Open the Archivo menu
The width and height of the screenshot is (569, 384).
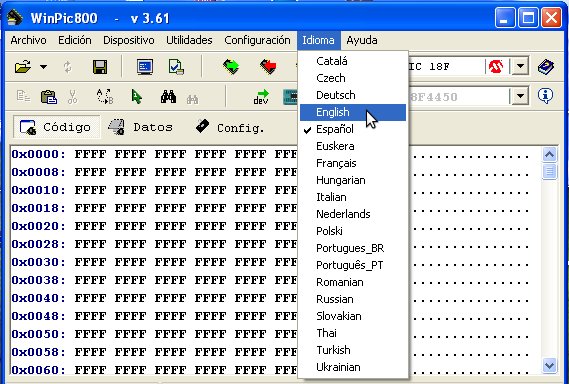(x=28, y=40)
